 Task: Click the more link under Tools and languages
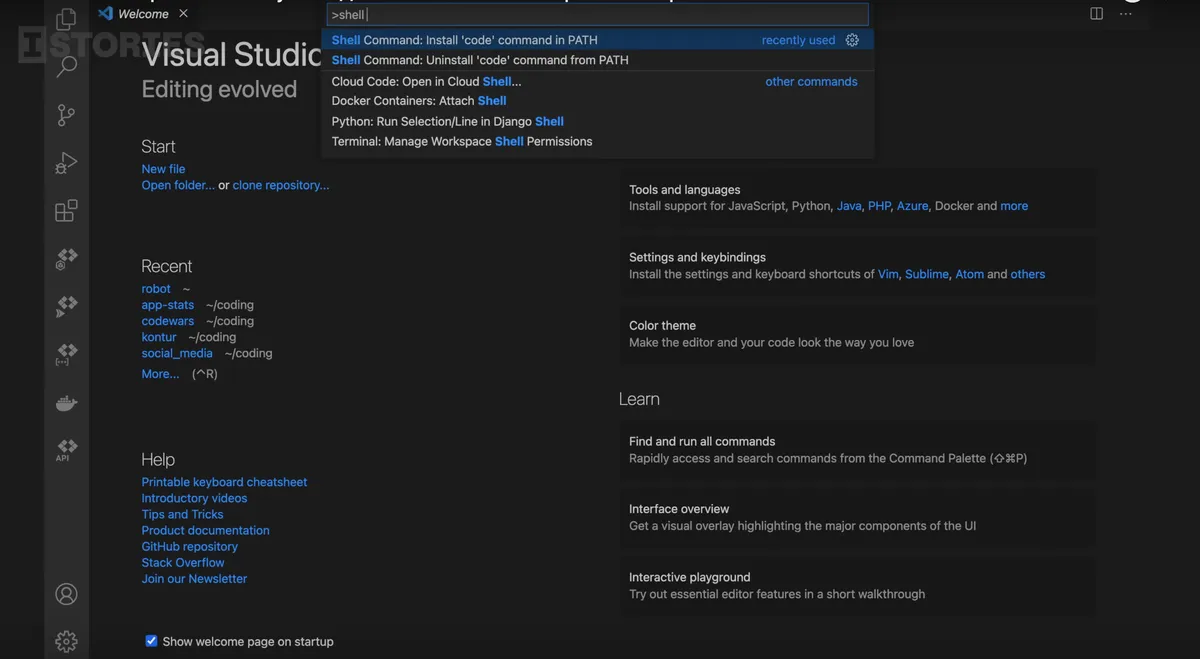point(1014,206)
